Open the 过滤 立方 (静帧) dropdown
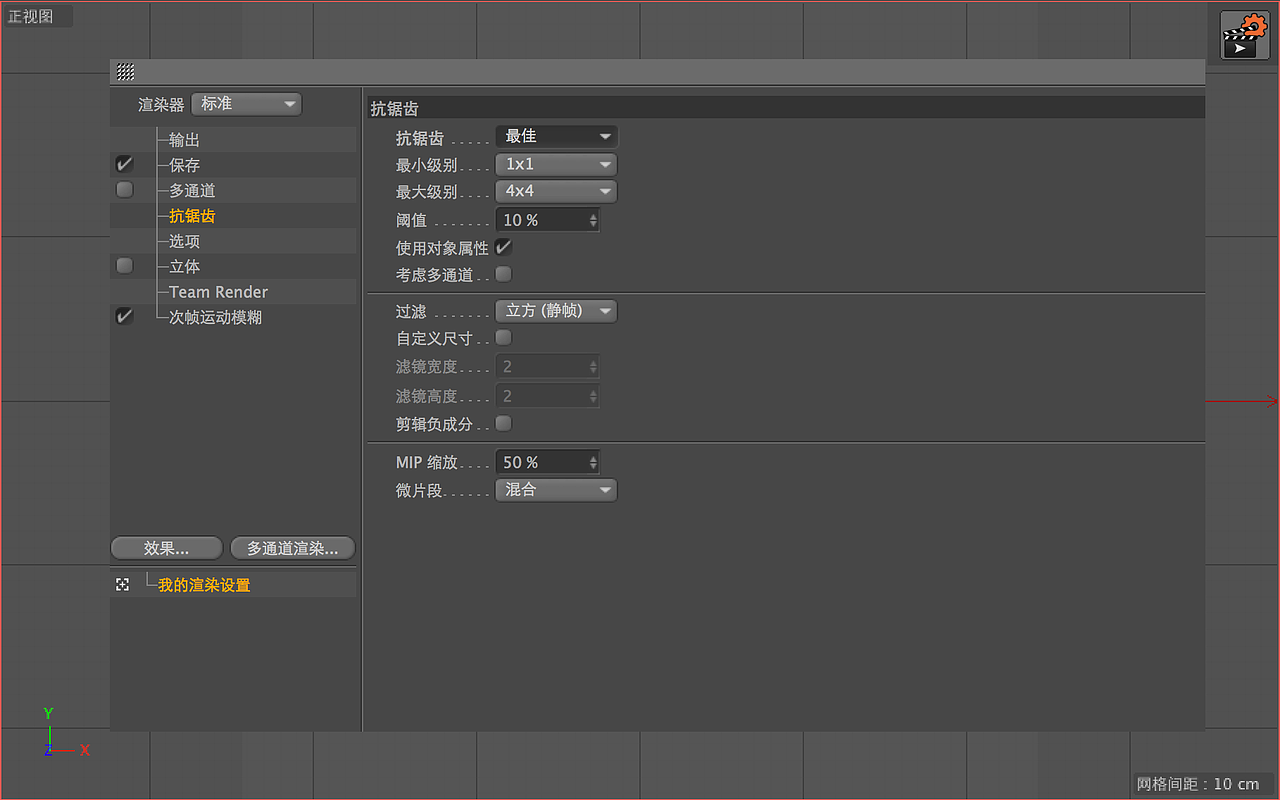 [x=557, y=311]
